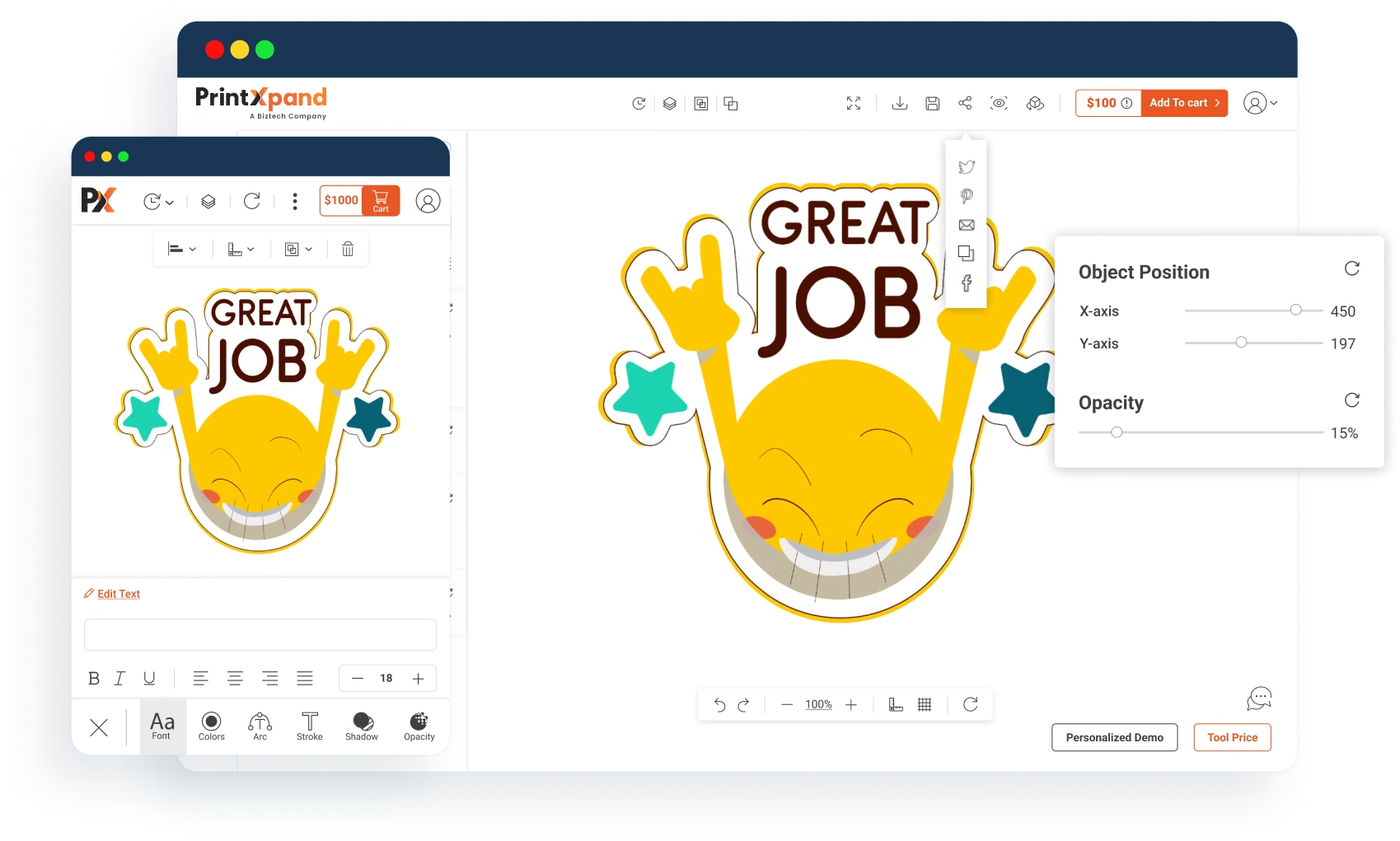Toggle the preview eye icon
This screenshot has width=1400, height=841.
point(999,103)
